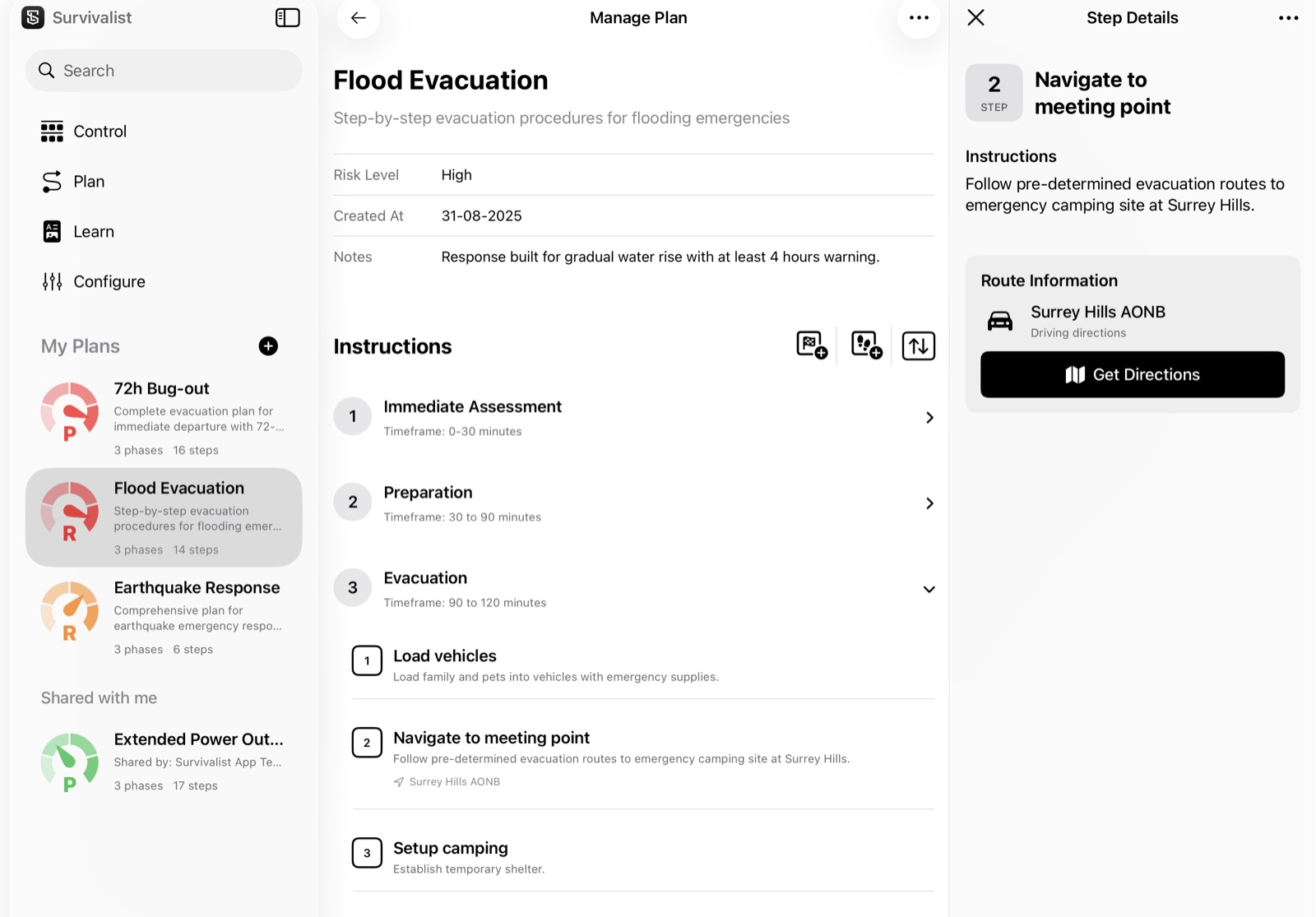The height and width of the screenshot is (917, 1316).
Task: Open the Load vehicles step
Action: click(x=643, y=665)
